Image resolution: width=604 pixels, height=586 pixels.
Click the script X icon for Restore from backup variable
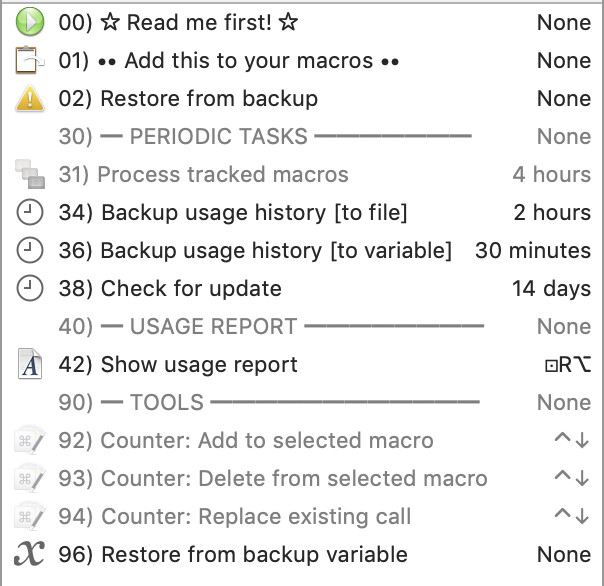click(x=29, y=554)
